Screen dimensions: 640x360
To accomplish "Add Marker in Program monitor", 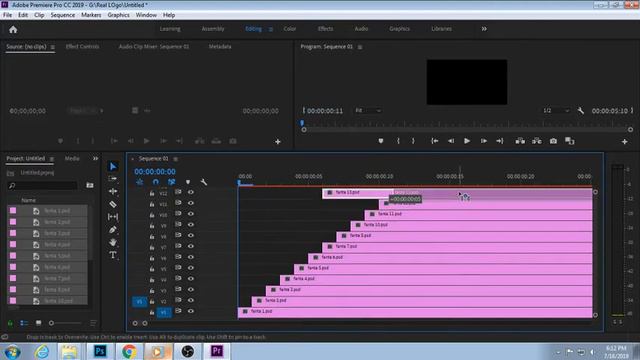I will pos(381,141).
